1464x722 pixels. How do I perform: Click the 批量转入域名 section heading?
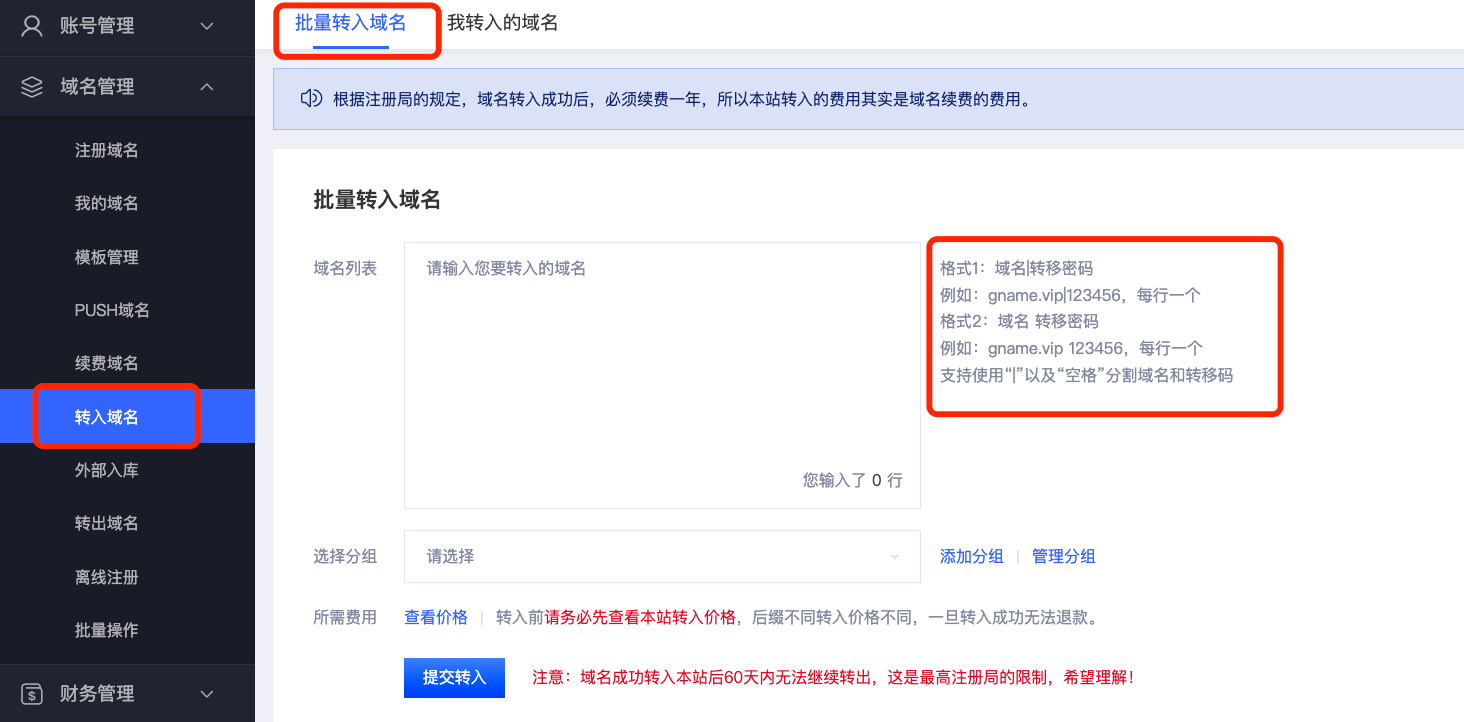click(377, 200)
